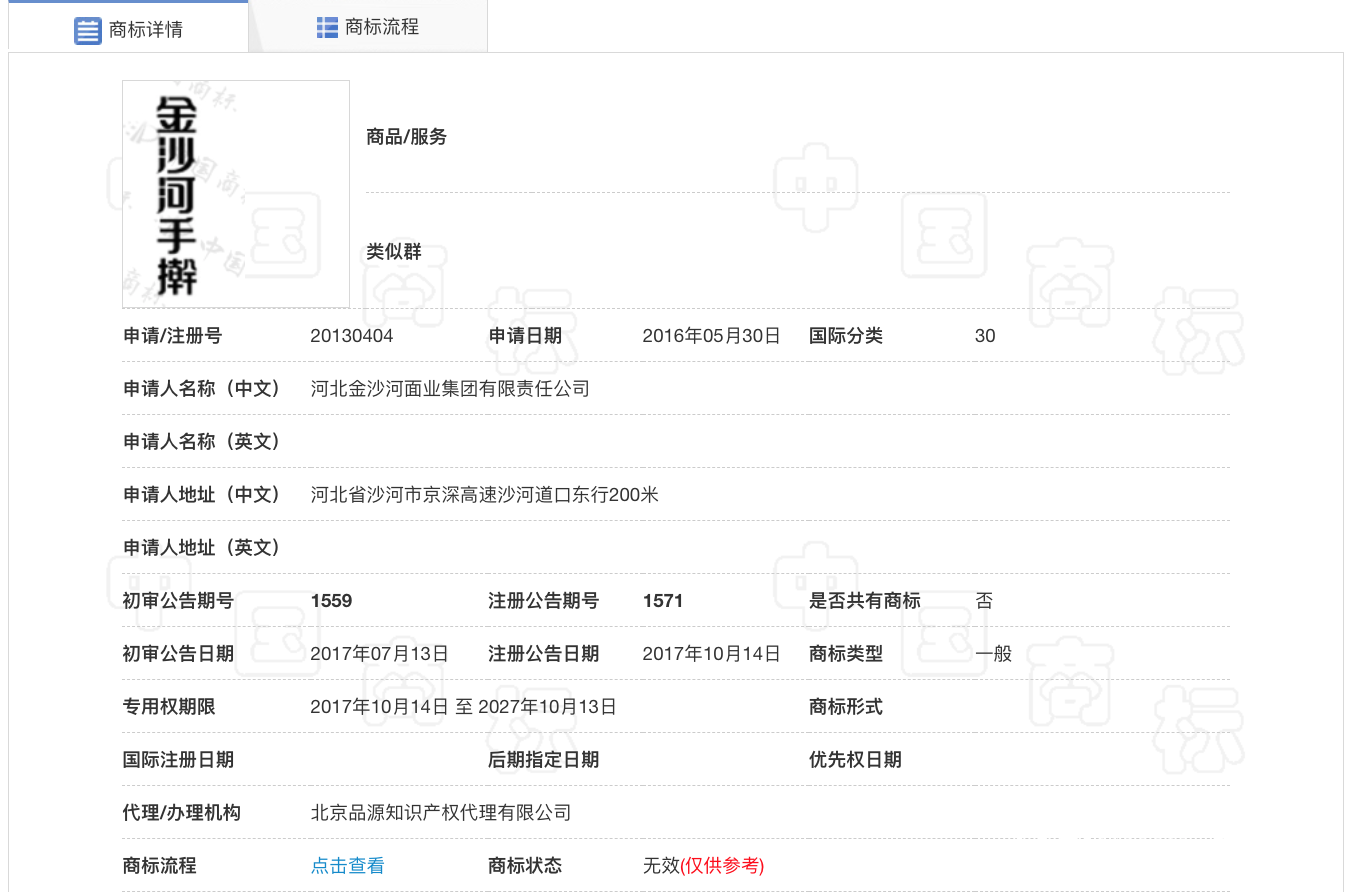Click the 申请人地址（英文） label
The width and height of the screenshot is (1352, 892).
[202, 548]
